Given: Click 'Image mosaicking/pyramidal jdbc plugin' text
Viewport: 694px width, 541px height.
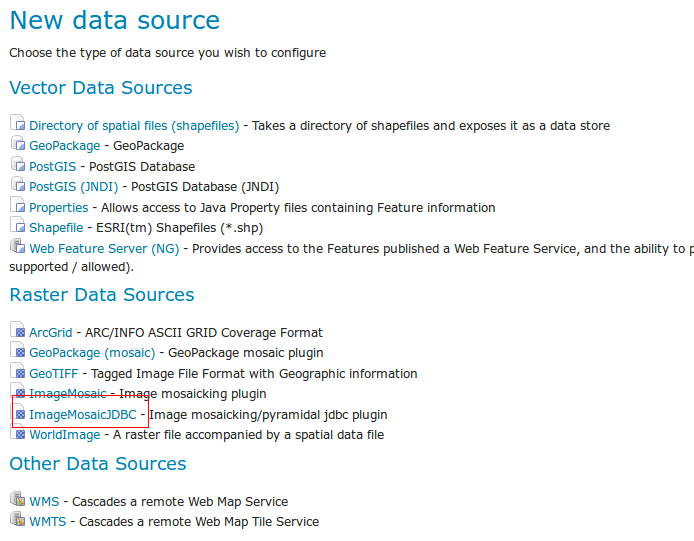Looking at the screenshot, I should pos(268,415).
